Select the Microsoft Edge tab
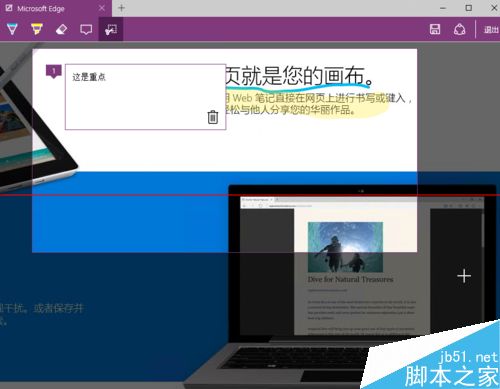This screenshot has width=500, height=389. (x=56, y=8)
